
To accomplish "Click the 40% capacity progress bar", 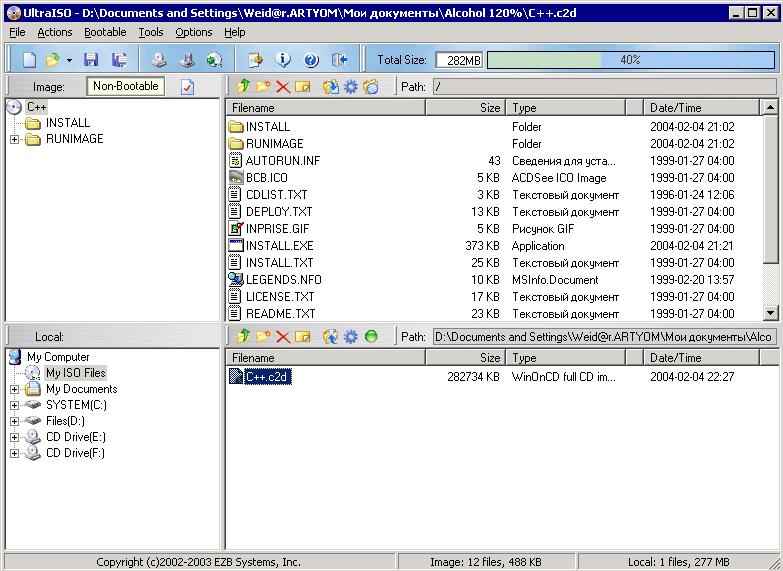I will [631, 60].
